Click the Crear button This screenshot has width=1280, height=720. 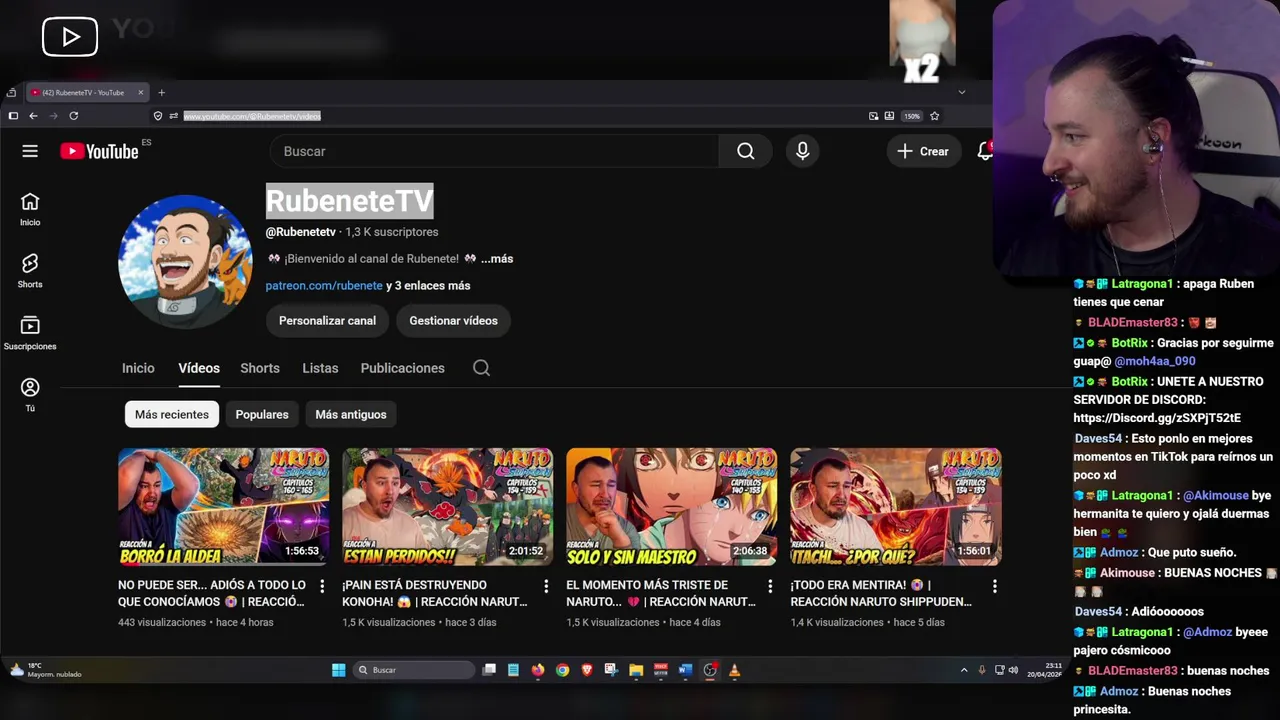click(x=923, y=151)
